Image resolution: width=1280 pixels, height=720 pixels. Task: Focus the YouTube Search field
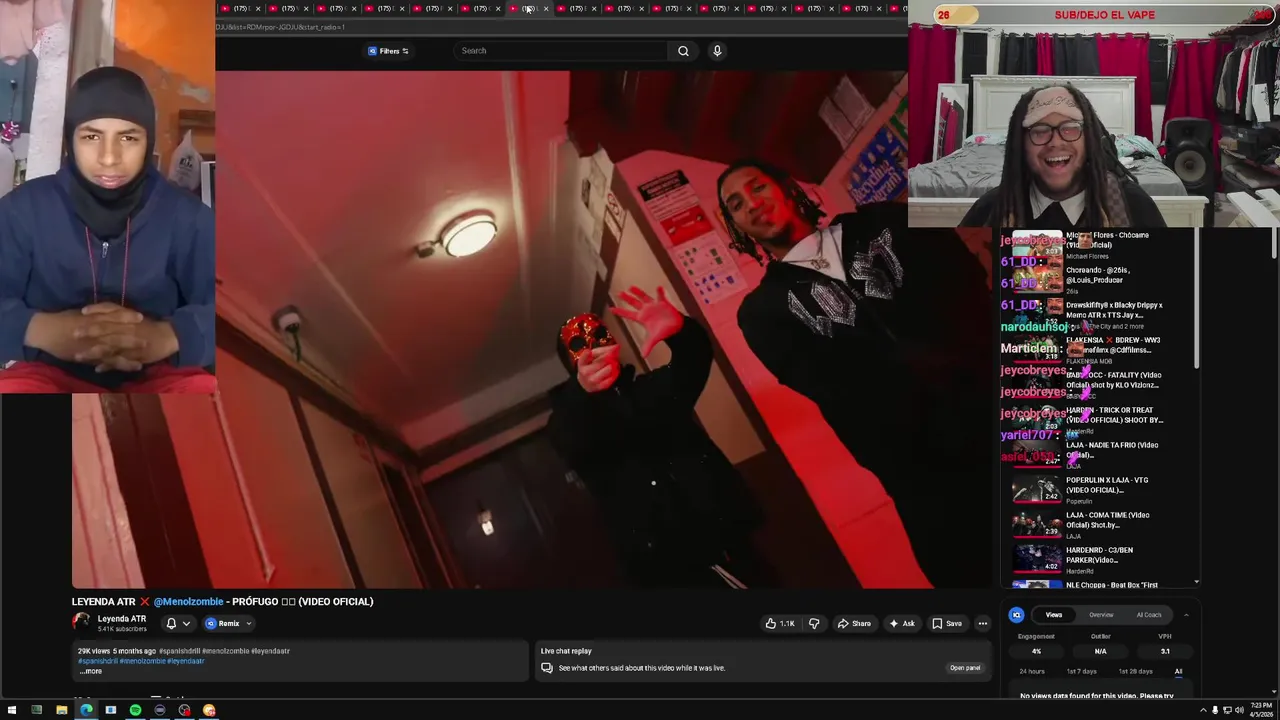(560, 51)
